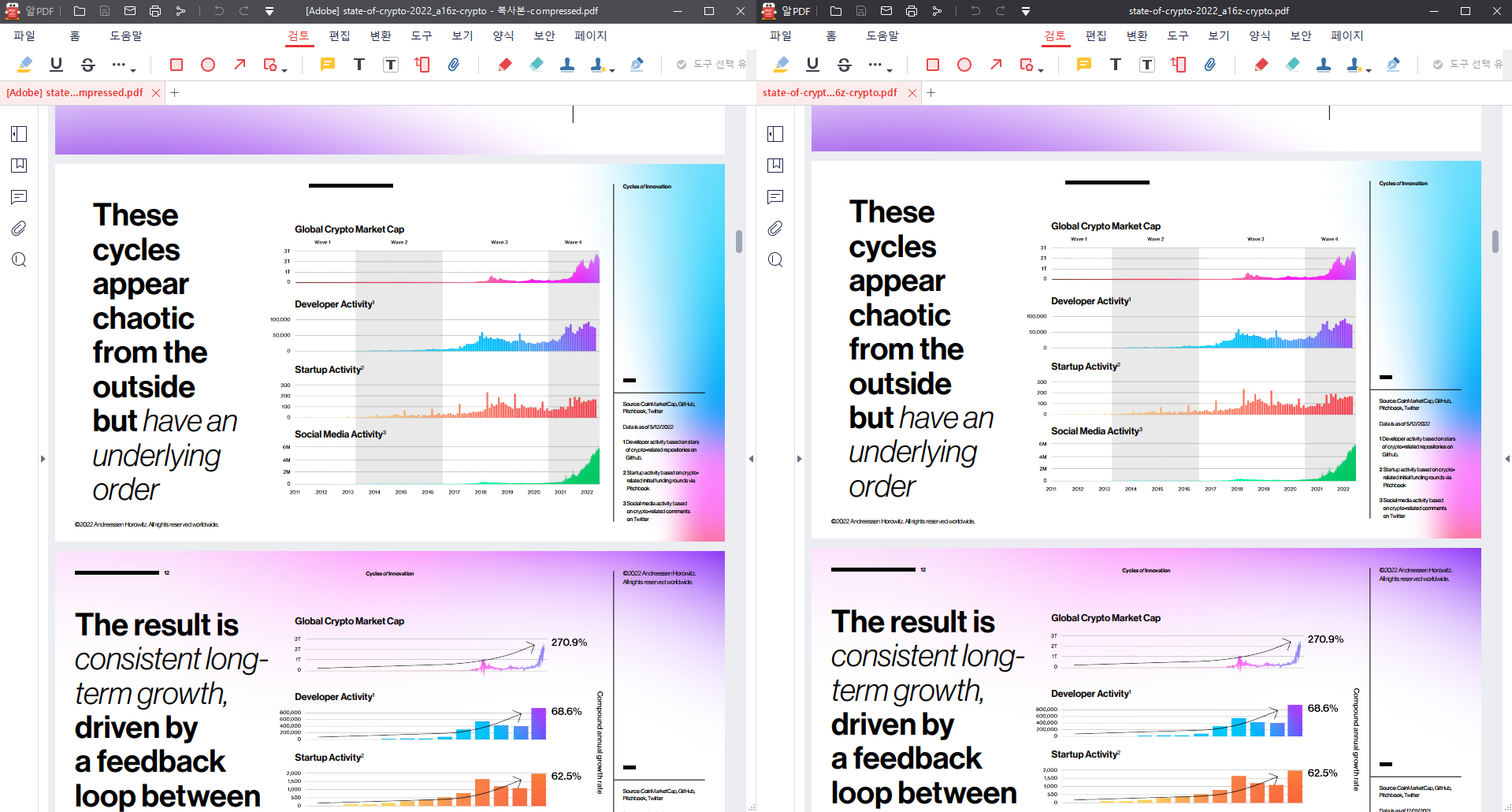Open the attachments panel in left window sidebar
Image resolution: width=1512 pixels, height=812 pixels.
click(x=19, y=229)
